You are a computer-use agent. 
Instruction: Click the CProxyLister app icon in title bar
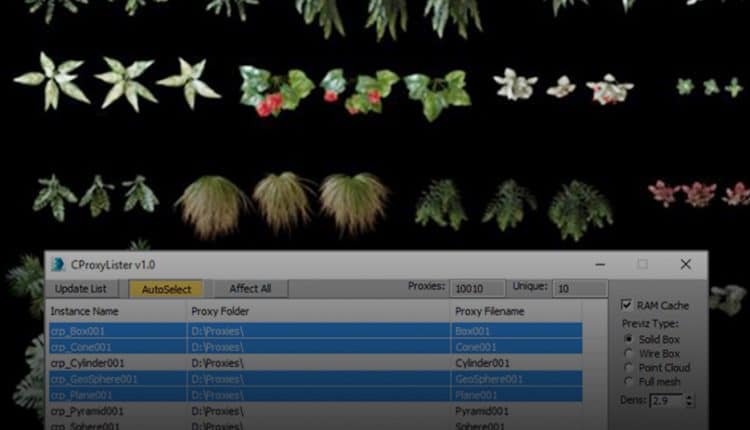coord(59,265)
